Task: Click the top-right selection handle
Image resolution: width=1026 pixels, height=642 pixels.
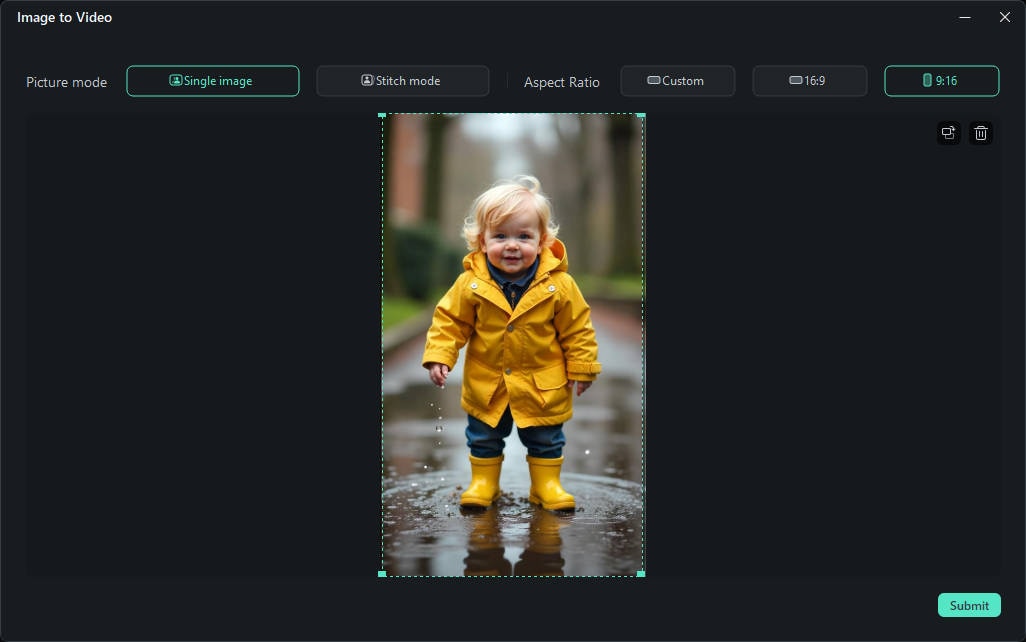Action: pyautogui.click(x=643, y=115)
